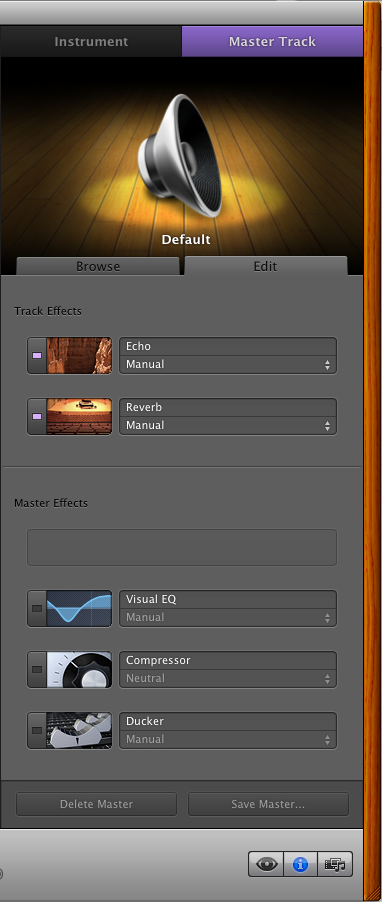Screen dimensions: 382x902
Task: Open the Compressor knob graphic
Action: (x=79, y=670)
